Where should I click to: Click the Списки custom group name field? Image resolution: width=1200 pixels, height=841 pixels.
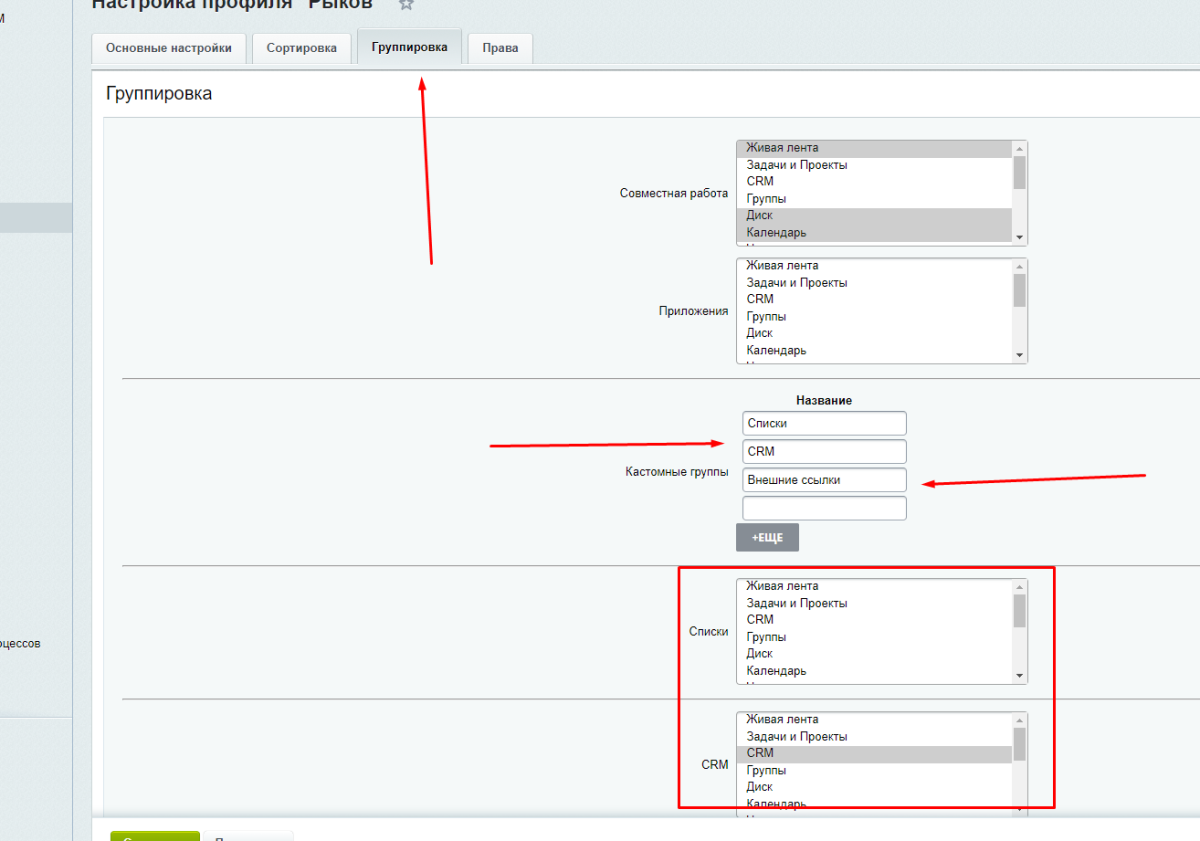coord(824,423)
